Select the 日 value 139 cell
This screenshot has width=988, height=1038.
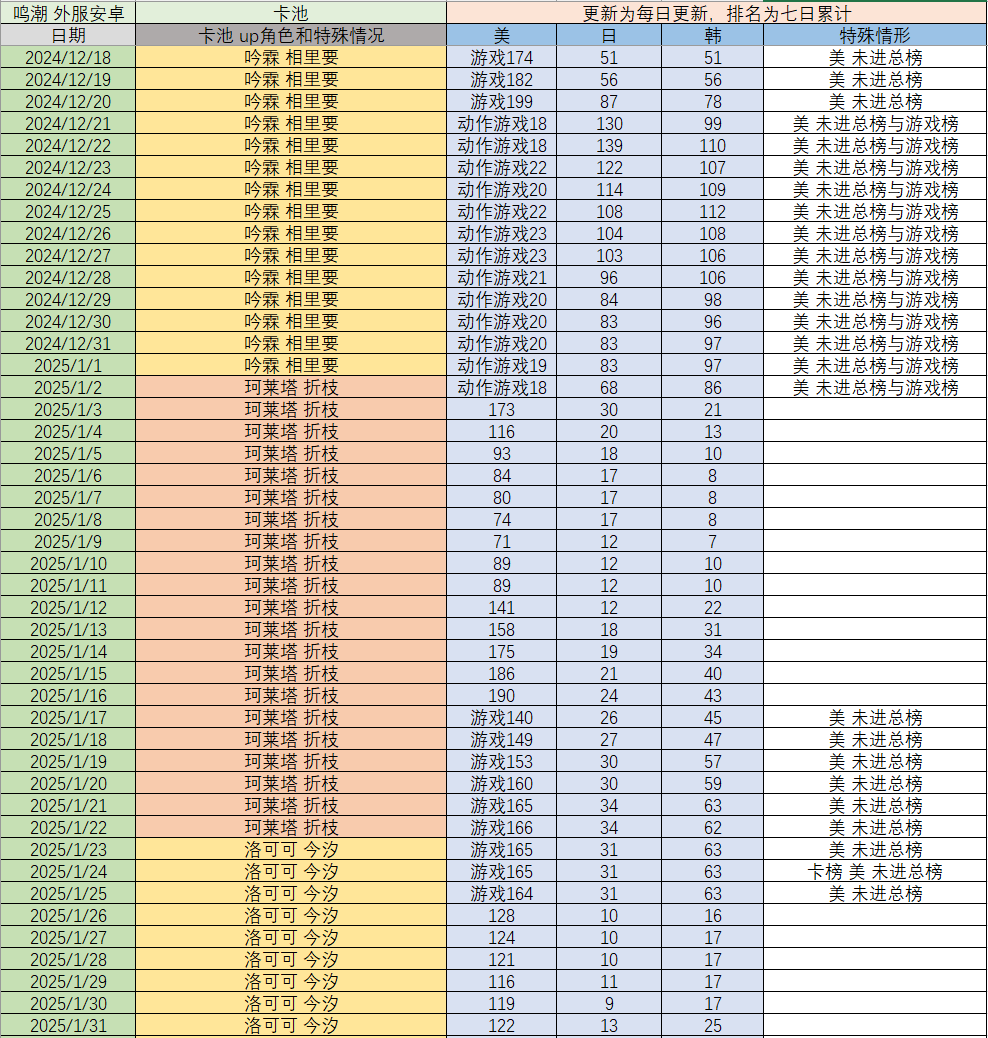[609, 146]
